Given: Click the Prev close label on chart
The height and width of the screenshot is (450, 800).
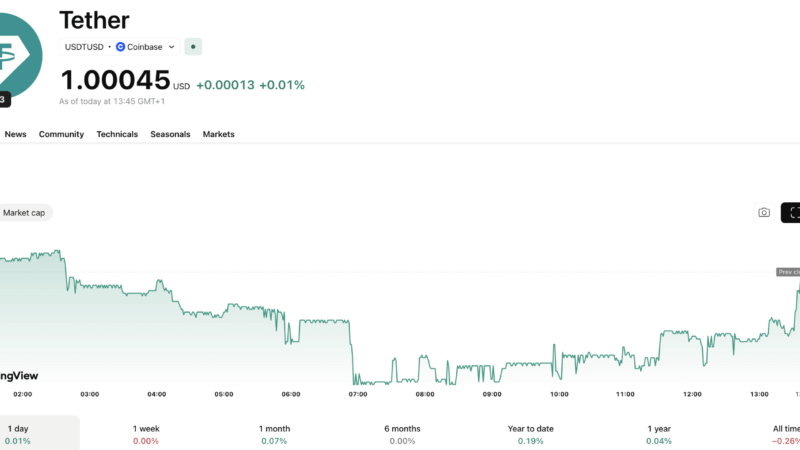Looking at the screenshot, I should [788, 272].
